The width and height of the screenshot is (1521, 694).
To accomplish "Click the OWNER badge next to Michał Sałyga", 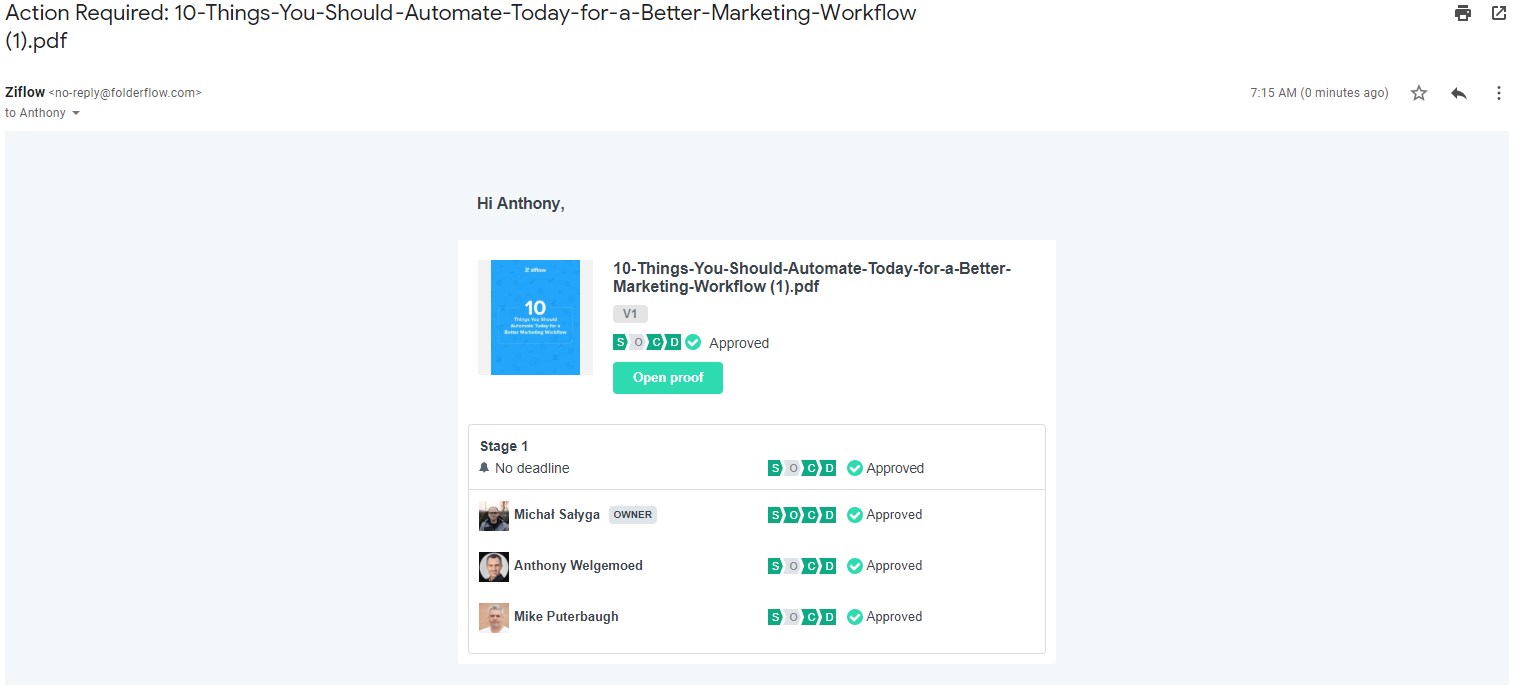I will point(632,515).
